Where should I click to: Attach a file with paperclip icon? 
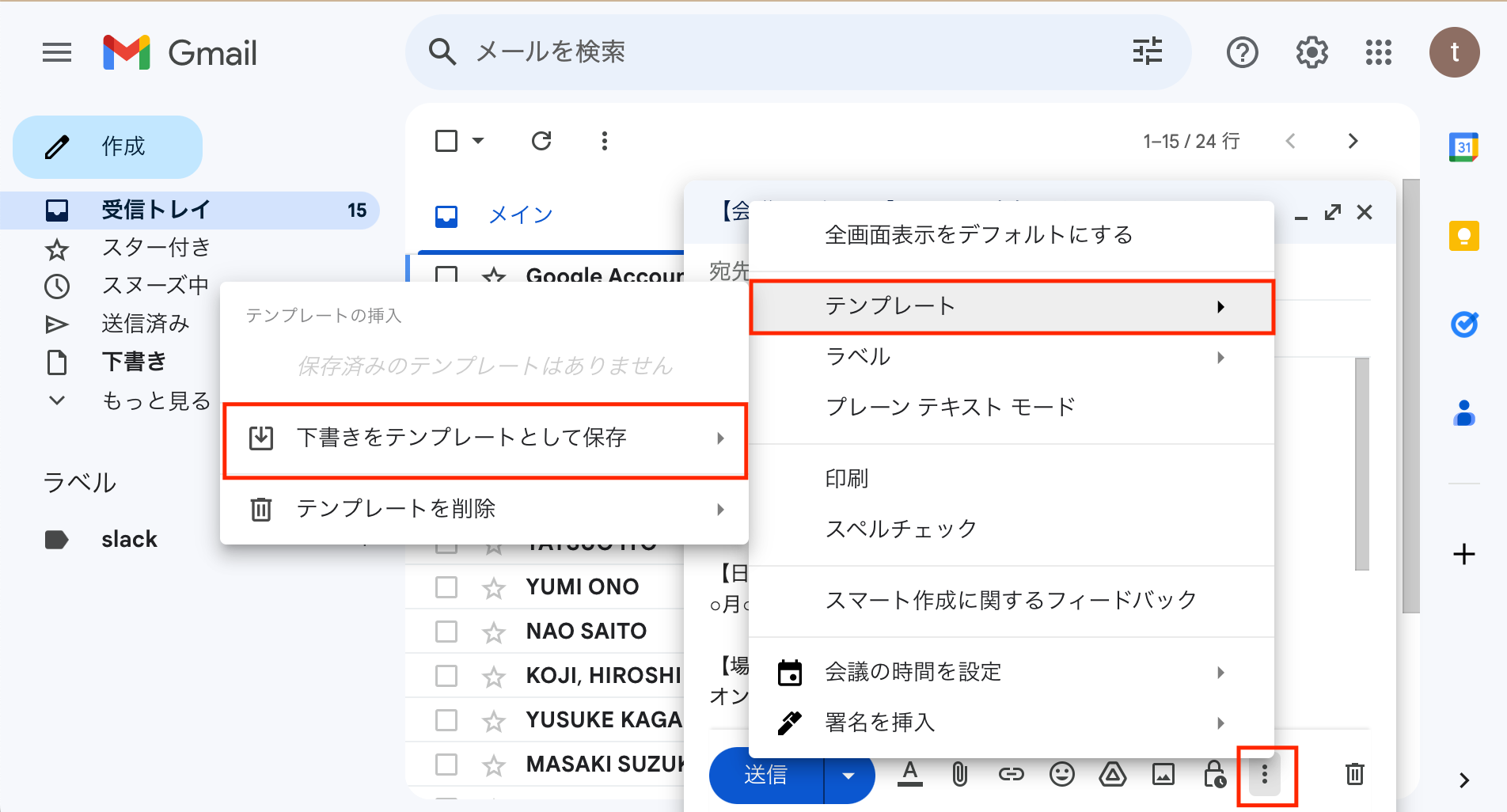coord(960,774)
